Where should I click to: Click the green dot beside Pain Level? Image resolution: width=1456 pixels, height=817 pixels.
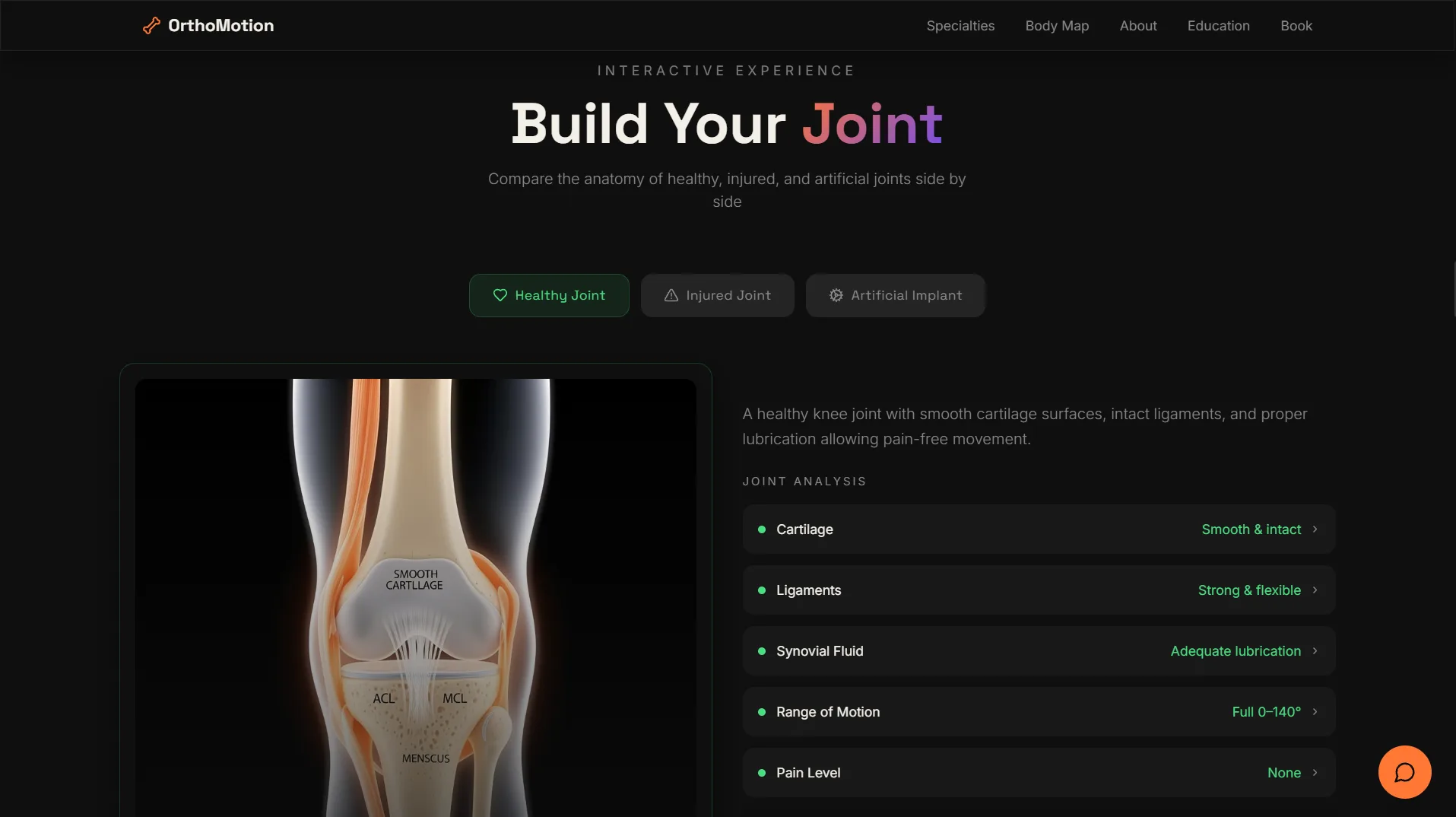pos(762,773)
